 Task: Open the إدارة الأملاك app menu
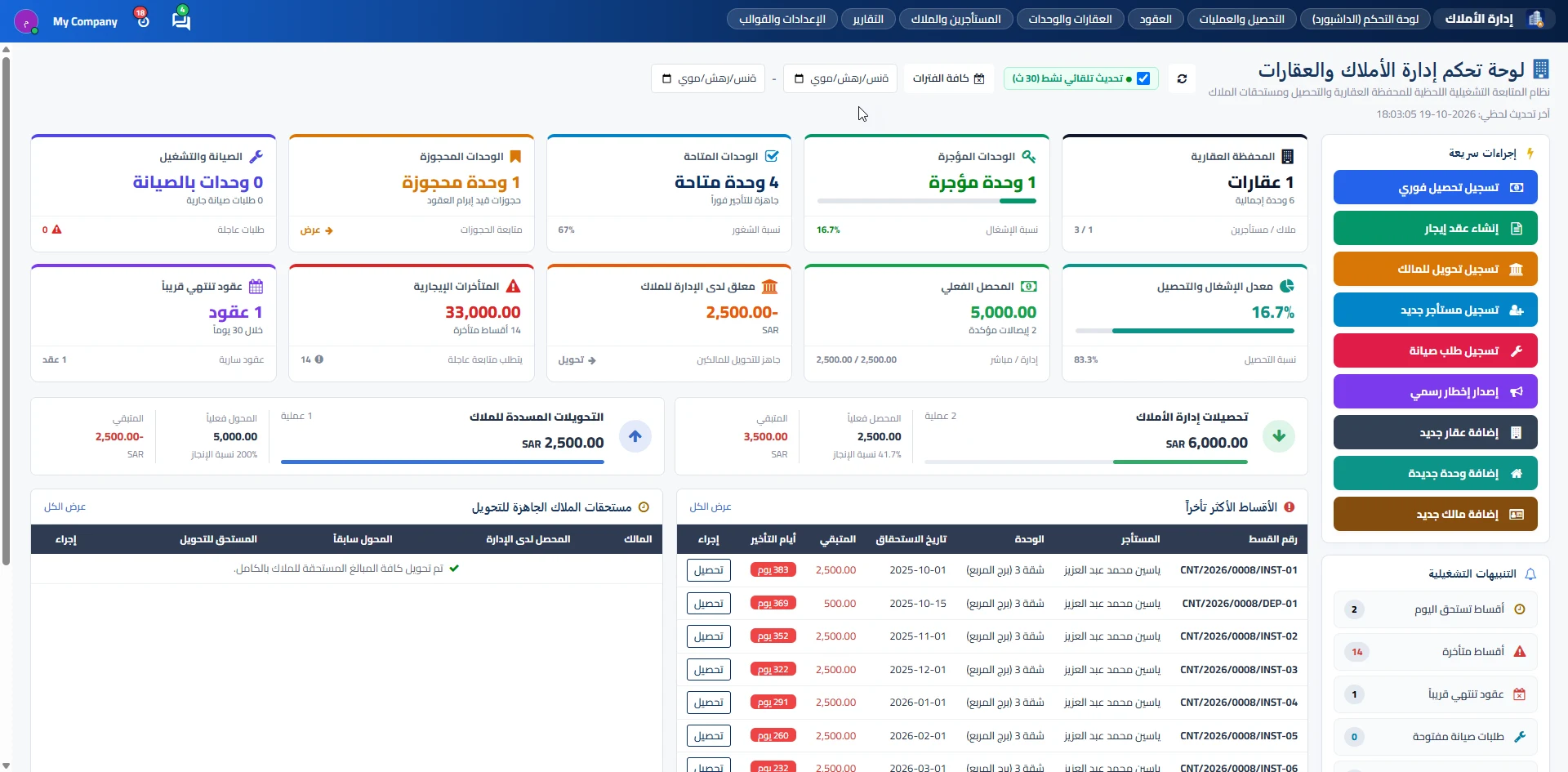point(1494,19)
